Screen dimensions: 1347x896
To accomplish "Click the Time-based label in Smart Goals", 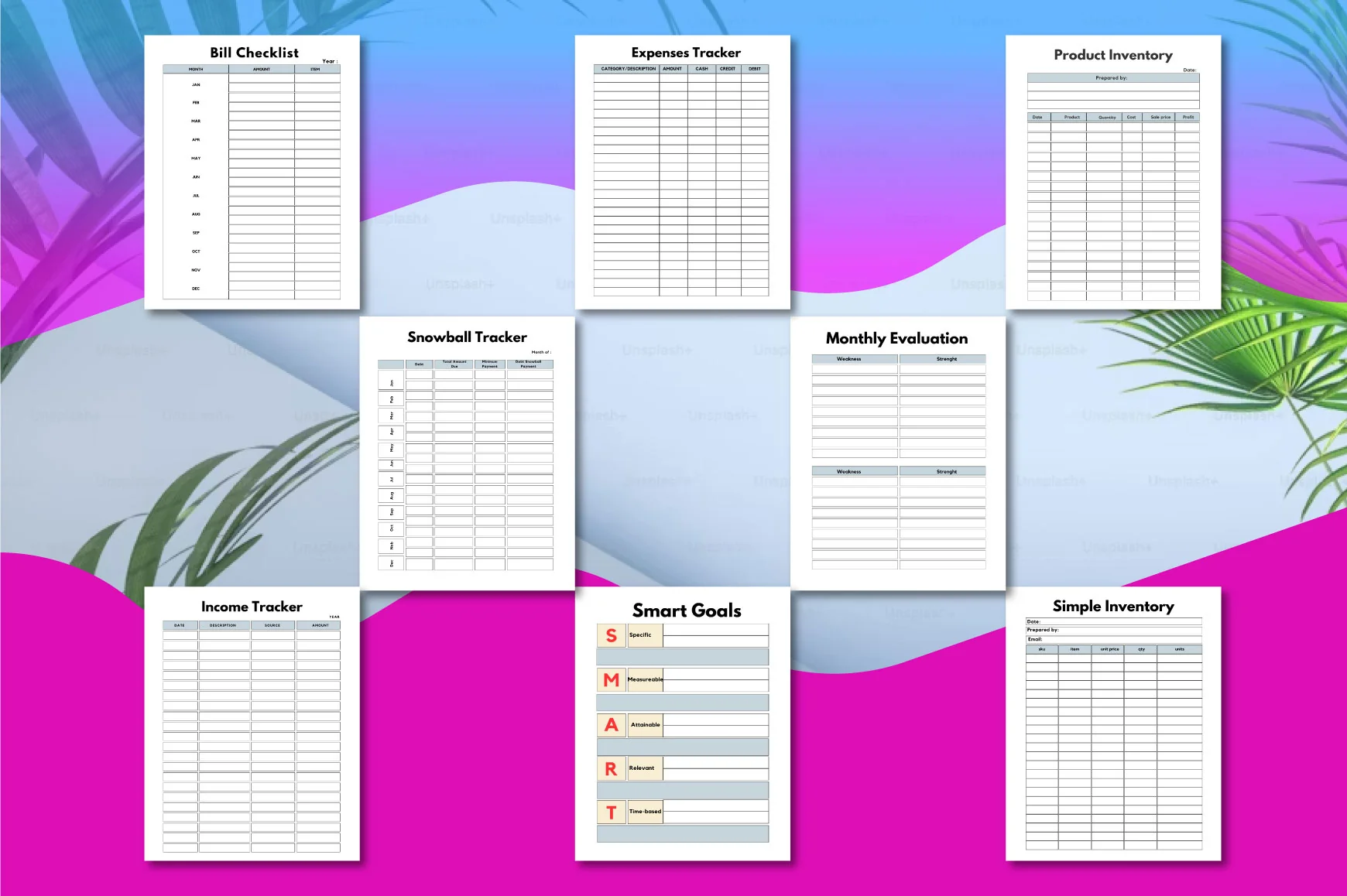I will point(645,811).
